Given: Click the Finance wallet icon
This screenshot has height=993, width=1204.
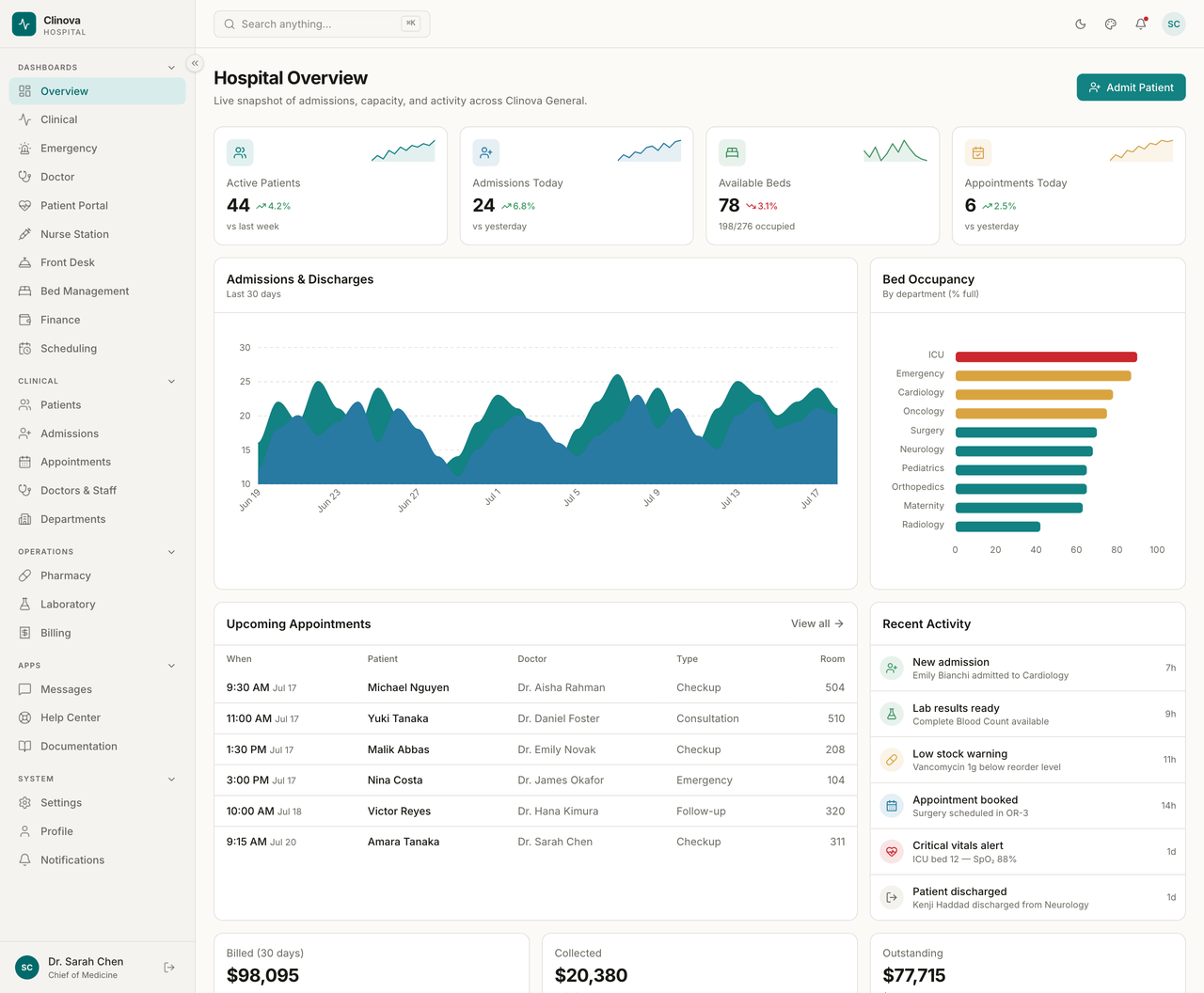Looking at the screenshot, I should (x=25, y=320).
